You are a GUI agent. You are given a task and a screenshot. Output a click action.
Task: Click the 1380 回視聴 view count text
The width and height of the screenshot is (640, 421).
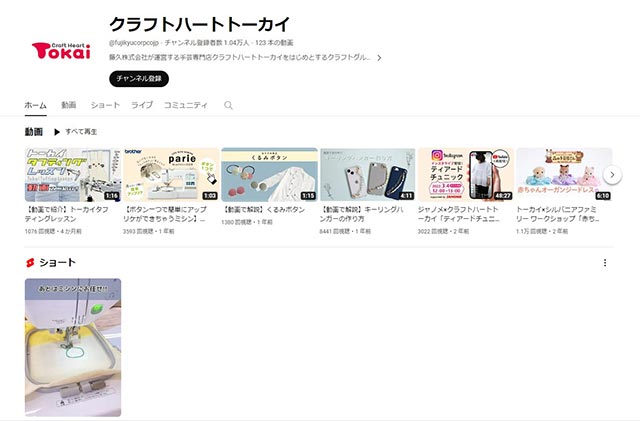click(x=236, y=223)
